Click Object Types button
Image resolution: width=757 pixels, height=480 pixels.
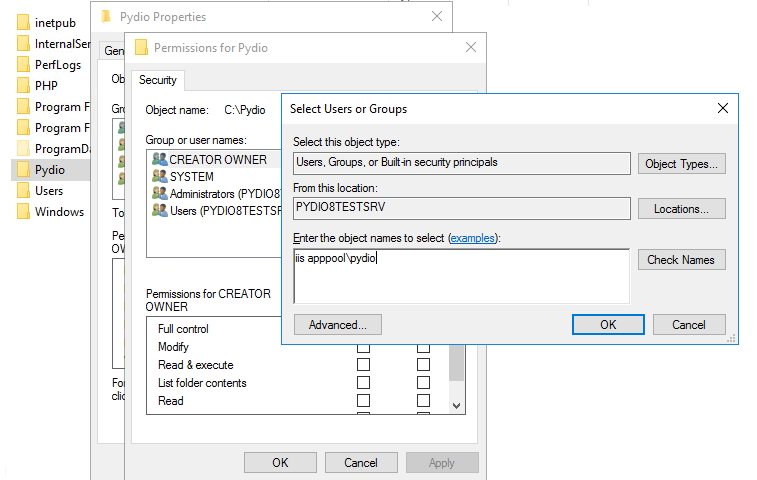[681, 164]
